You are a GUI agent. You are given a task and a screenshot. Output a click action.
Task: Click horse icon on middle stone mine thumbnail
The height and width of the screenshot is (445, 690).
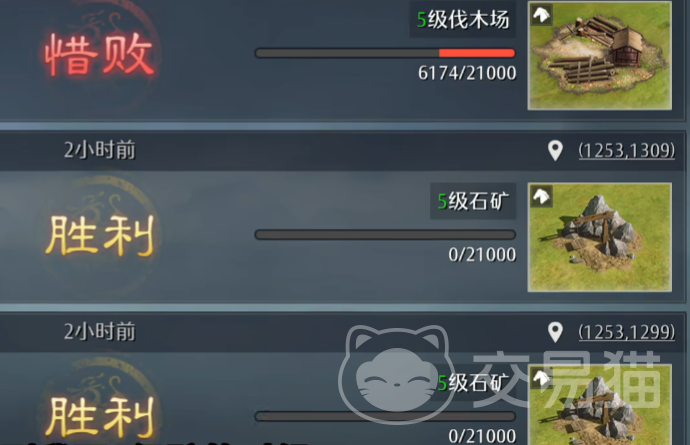click(541, 196)
